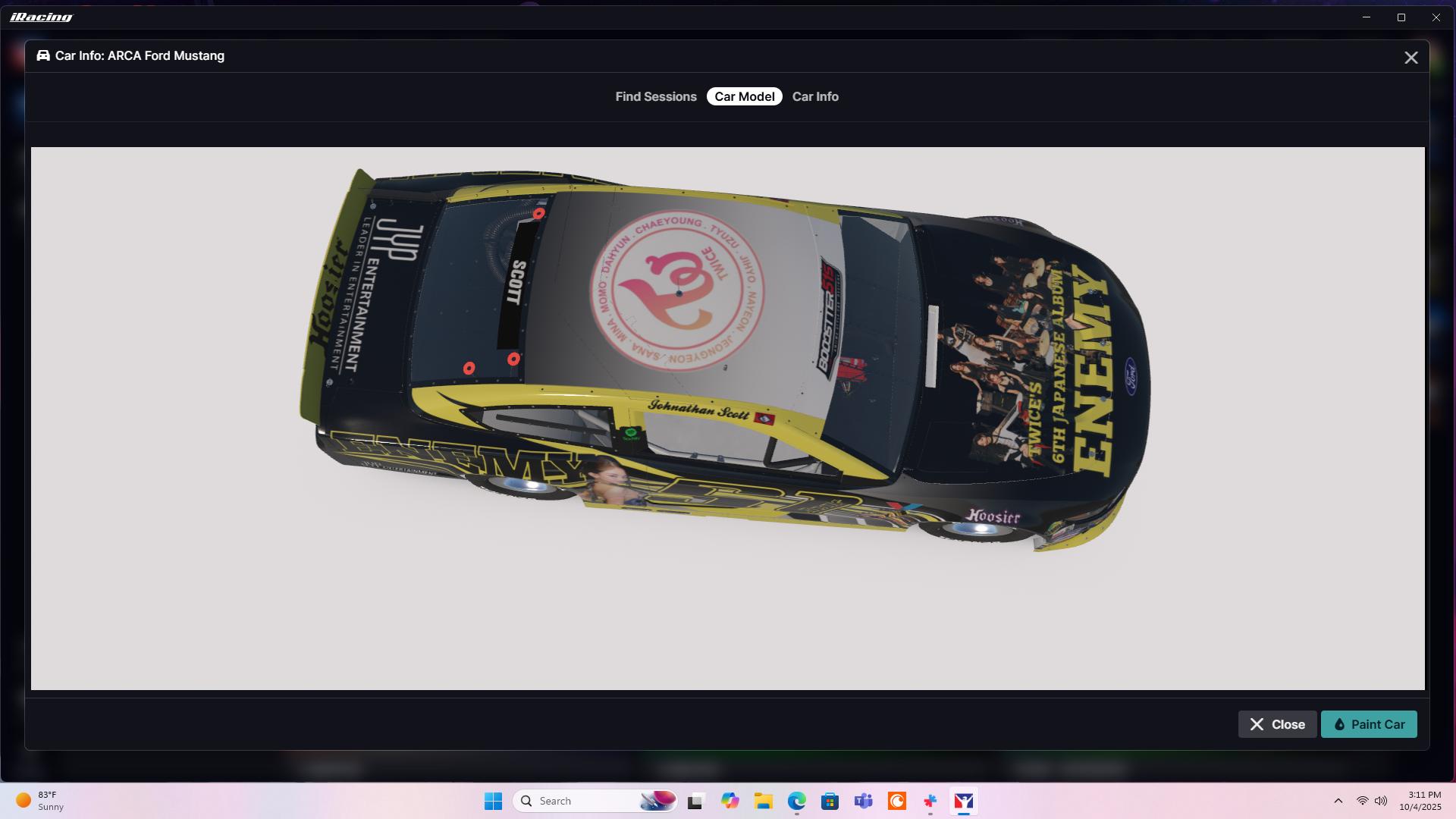Click the Paint Car button
Image resolution: width=1456 pixels, height=819 pixels.
pos(1368,724)
